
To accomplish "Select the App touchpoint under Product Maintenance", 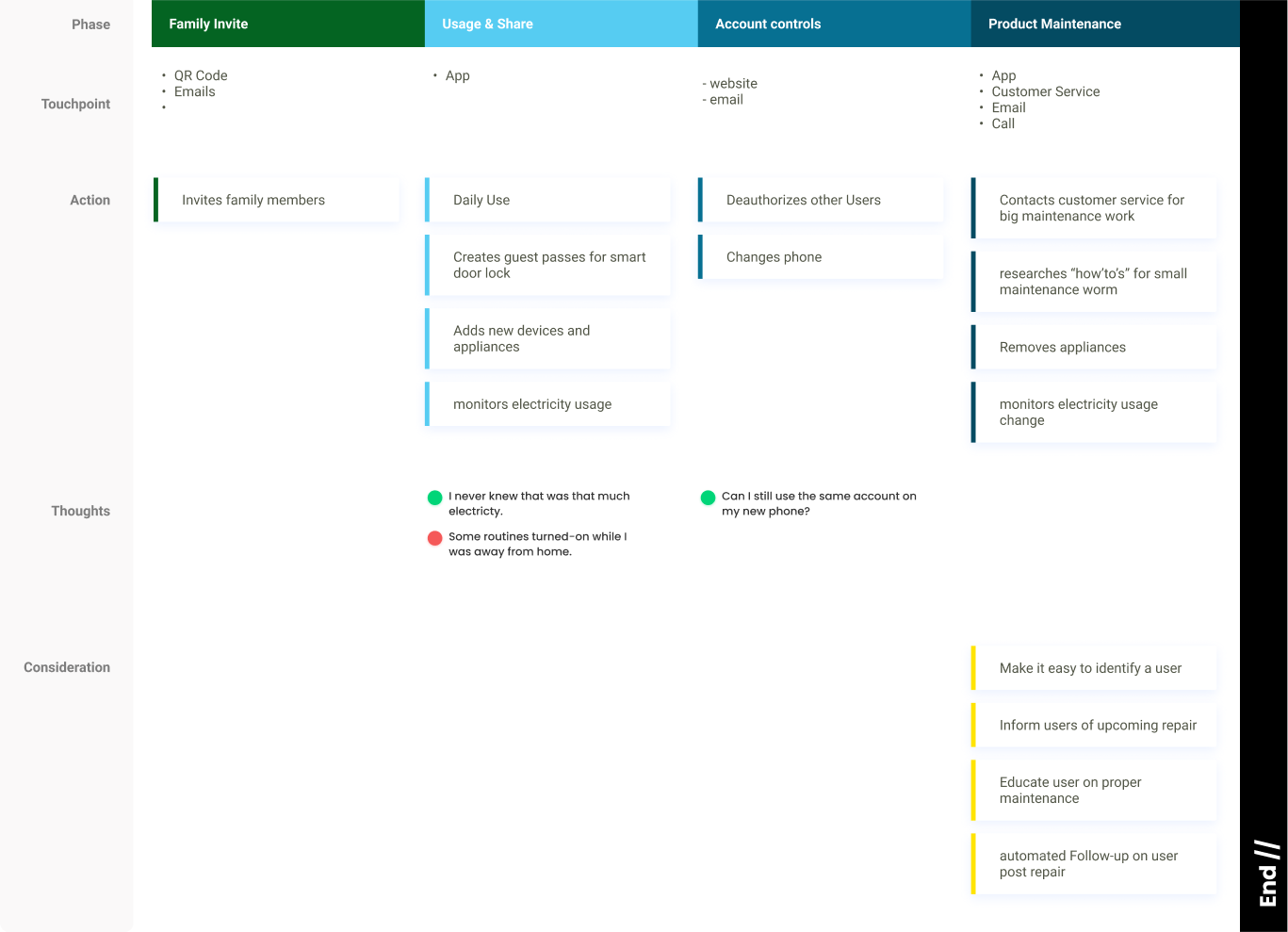I will point(1003,75).
